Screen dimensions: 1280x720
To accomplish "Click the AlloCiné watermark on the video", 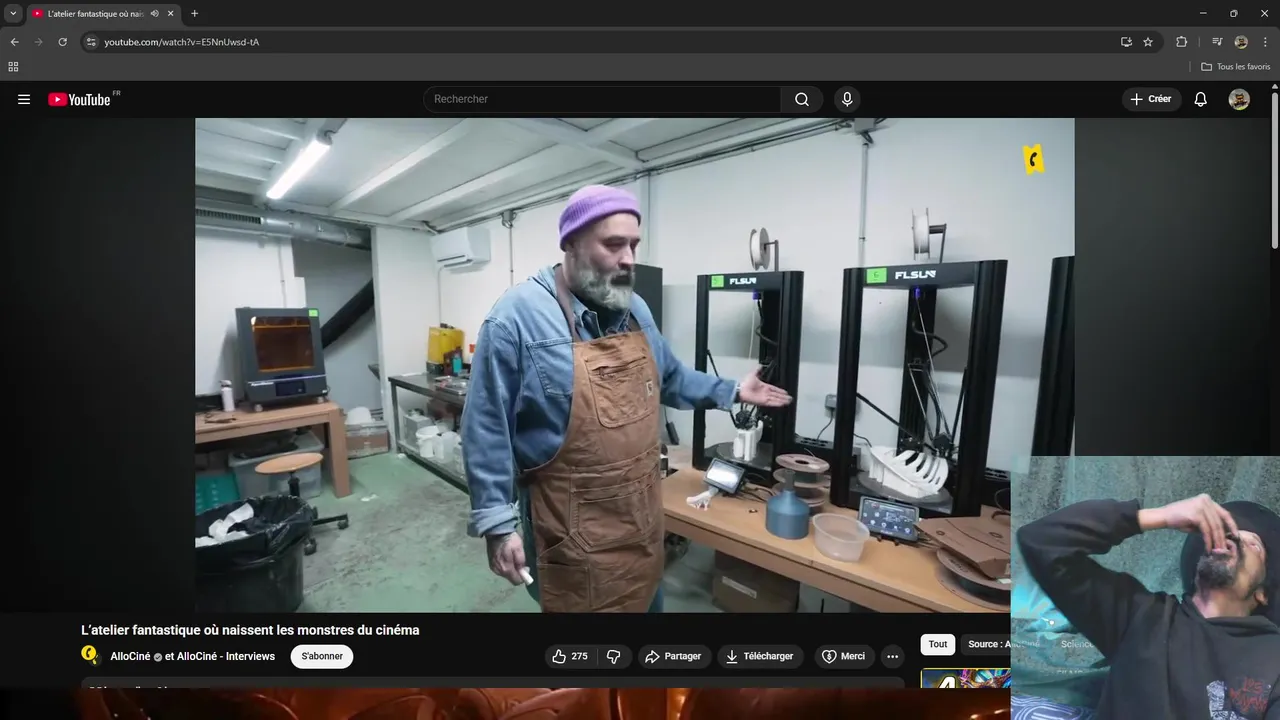I will pyautogui.click(x=1034, y=159).
